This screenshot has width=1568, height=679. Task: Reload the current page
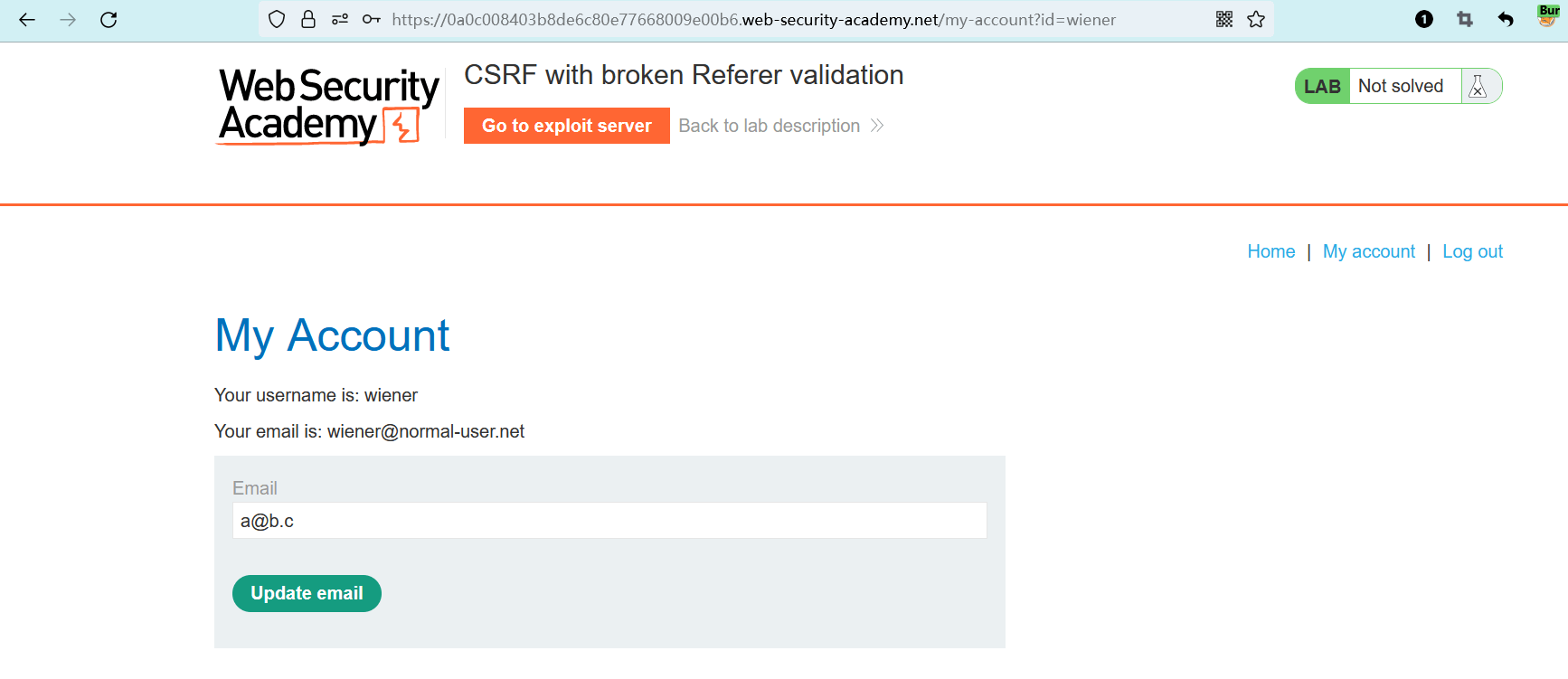(x=109, y=20)
